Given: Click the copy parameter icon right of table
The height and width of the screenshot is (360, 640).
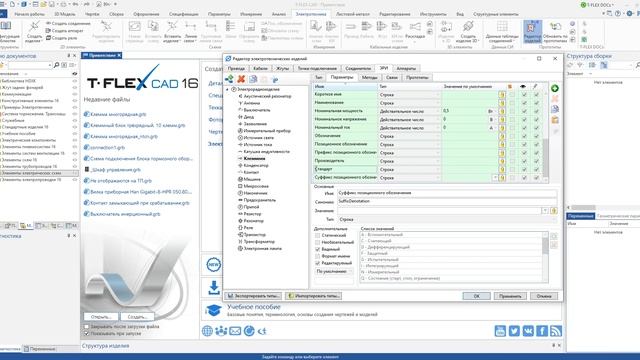Looking at the screenshot, I should point(555,109).
